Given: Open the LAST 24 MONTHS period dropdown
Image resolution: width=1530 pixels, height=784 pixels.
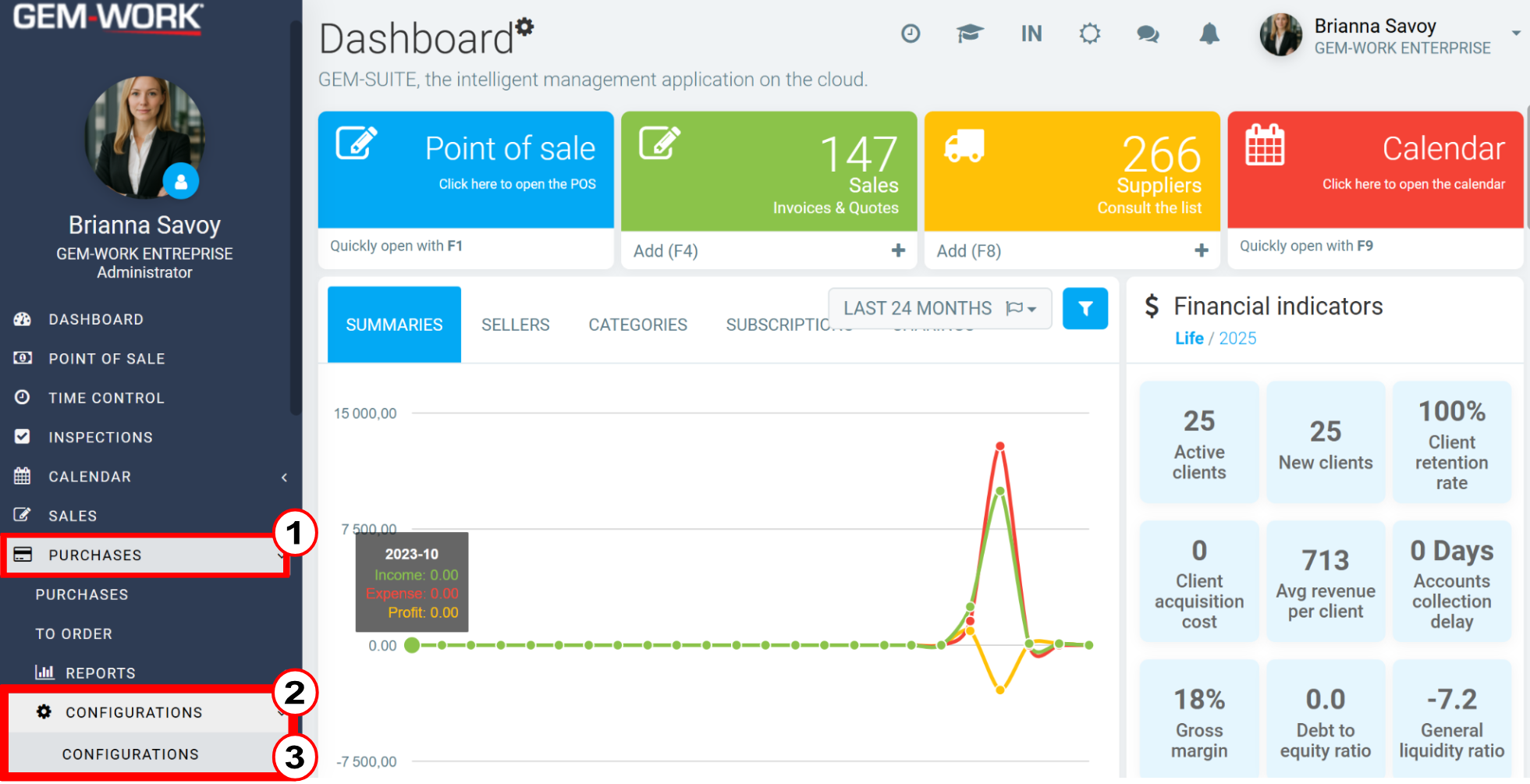Looking at the screenshot, I should tap(940, 308).
